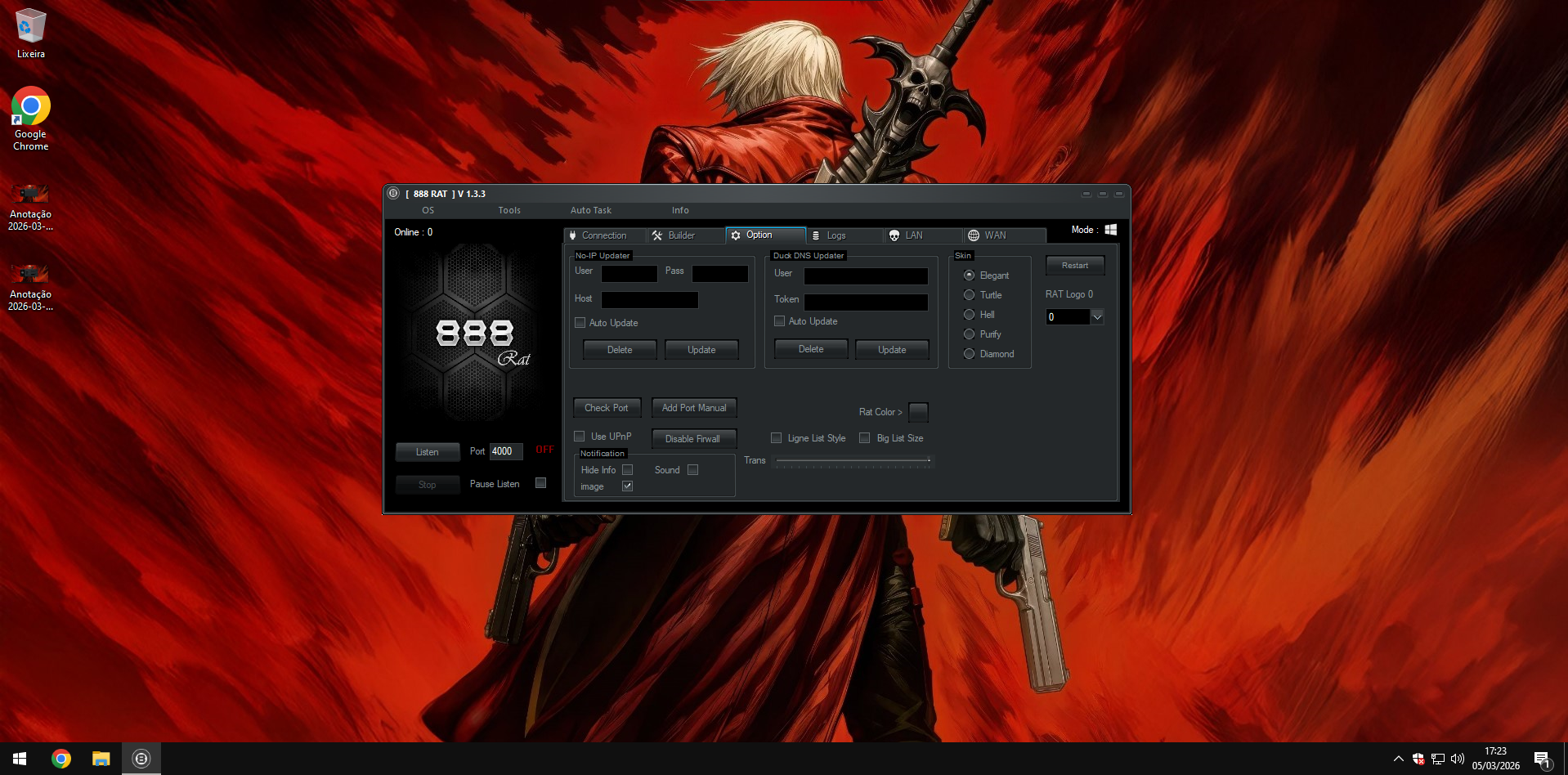The height and width of the screenshot is (775, 1568).
Task: Enable No-IP Auto Update checkbox
Action: (x=580, y=323)
